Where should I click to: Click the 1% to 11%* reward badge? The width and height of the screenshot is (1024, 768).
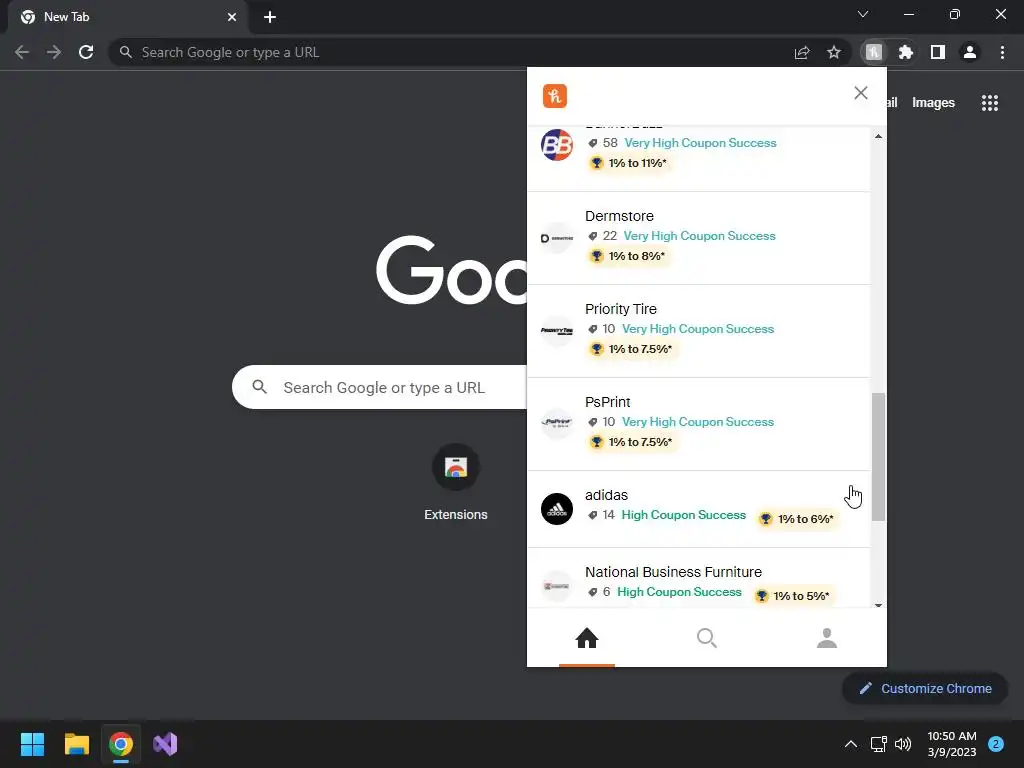click(629, 163)
